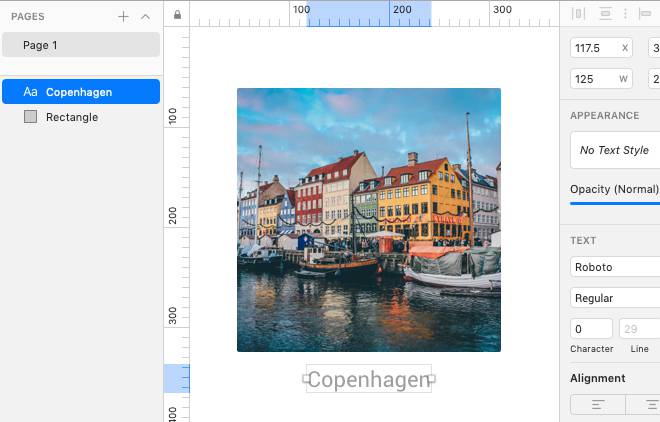The height and width of the screenshot is (422, 660).
Task: Select the Copenhagen text layer
Action: point(80,92)
